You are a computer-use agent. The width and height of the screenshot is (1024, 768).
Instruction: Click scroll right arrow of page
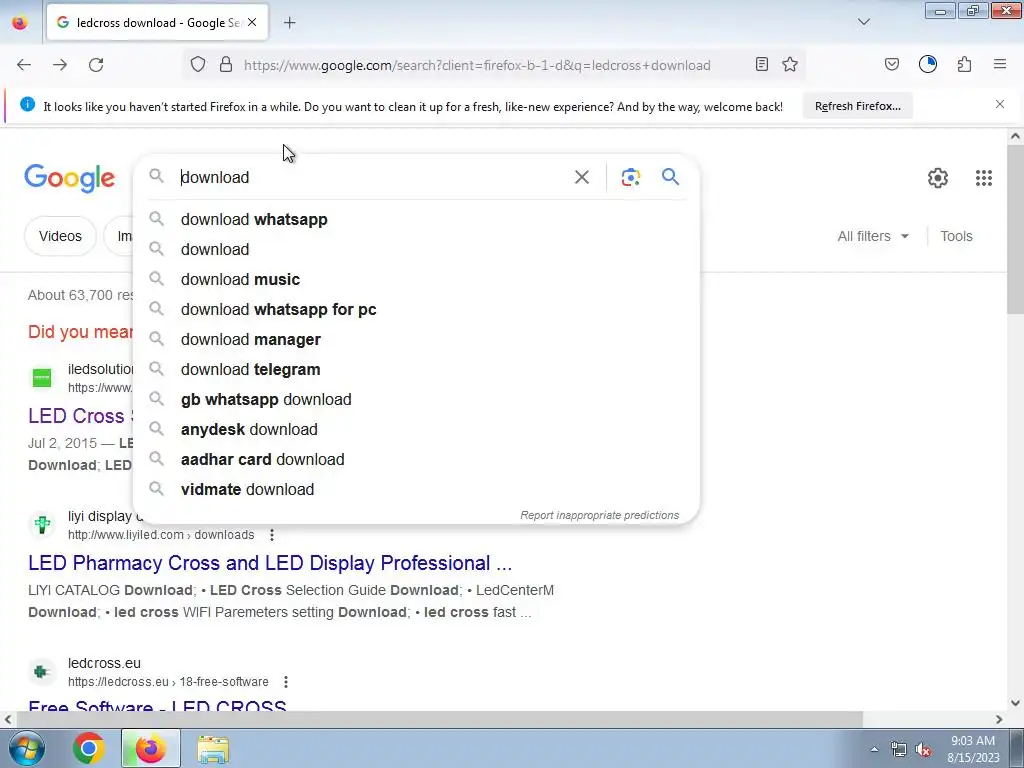coord(999,719)
